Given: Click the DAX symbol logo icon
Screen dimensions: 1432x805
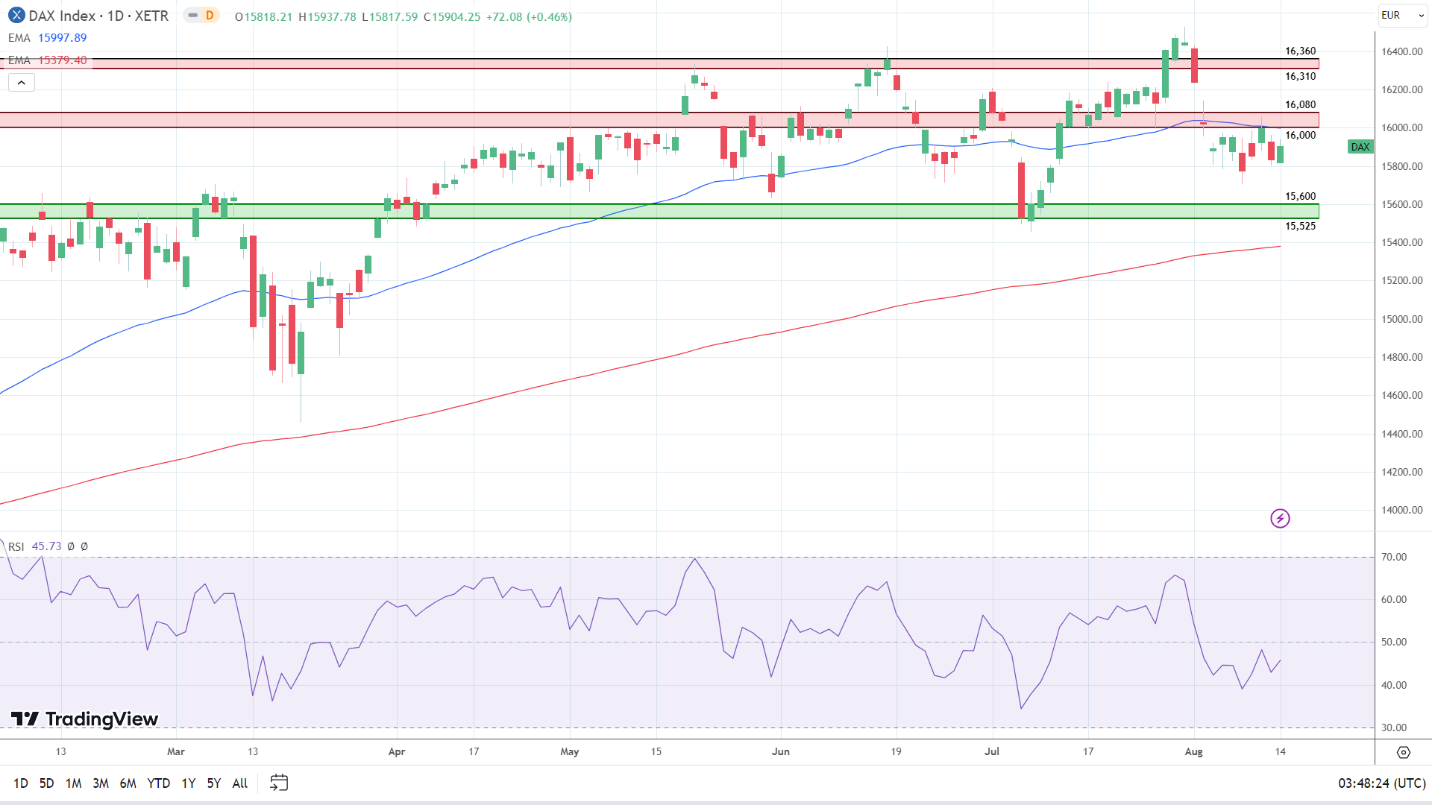Looking at the screenshot, I should (x=16, y=16).
